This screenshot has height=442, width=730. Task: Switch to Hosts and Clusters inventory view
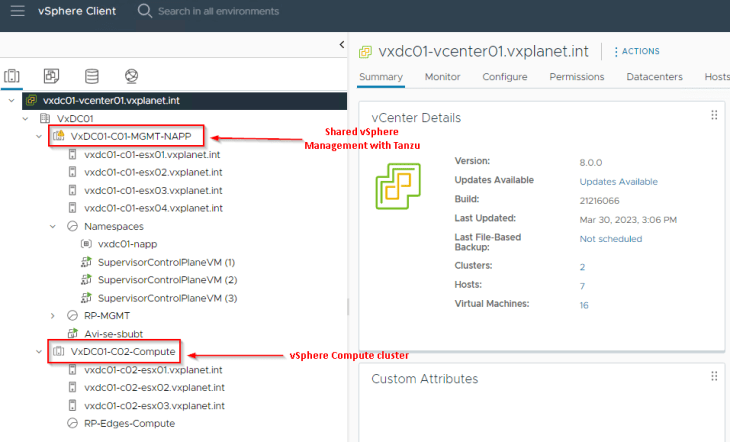pos(12,76)
